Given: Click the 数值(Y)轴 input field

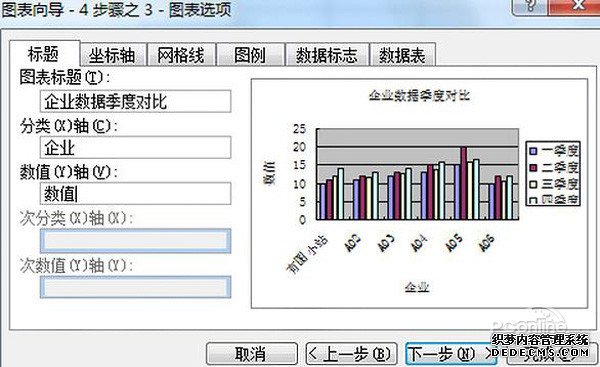Looking at the screenshot, I should point(135,194).
